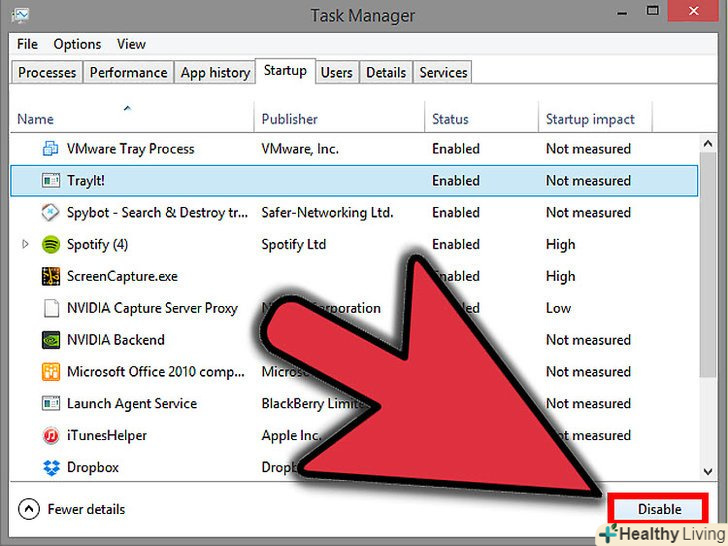Switch to the Details tab

click(x=386, y=72)
